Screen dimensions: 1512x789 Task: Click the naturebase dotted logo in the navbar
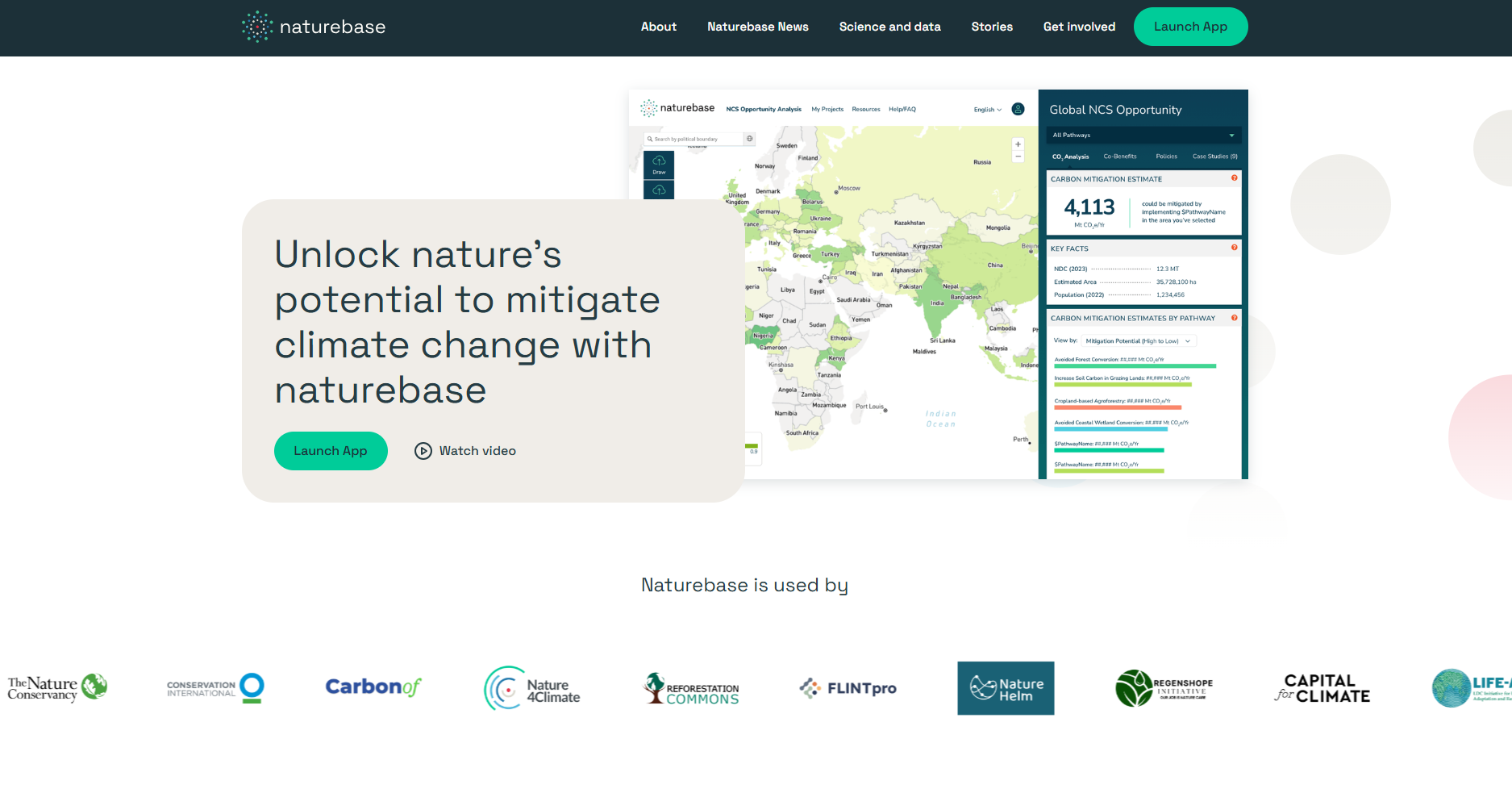click(x=256, y=26)
